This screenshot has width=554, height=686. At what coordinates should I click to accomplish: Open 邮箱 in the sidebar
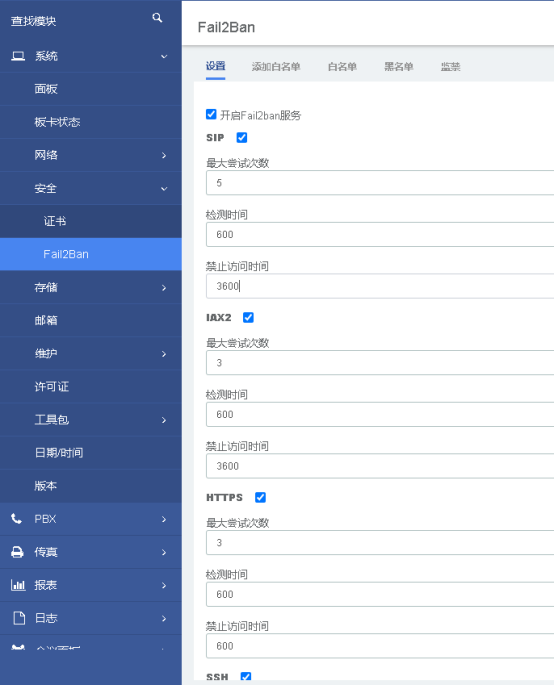click(91, 320)
